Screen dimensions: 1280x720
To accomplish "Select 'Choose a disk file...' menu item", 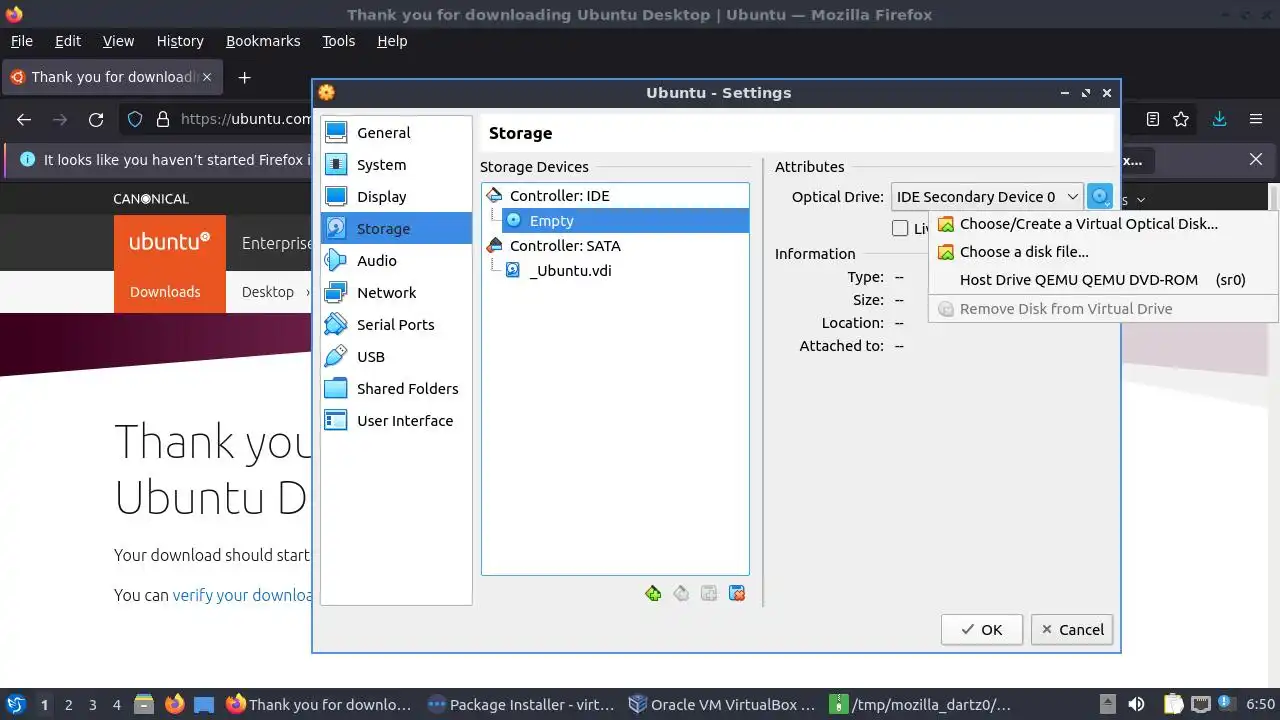I will point(1103,252).
